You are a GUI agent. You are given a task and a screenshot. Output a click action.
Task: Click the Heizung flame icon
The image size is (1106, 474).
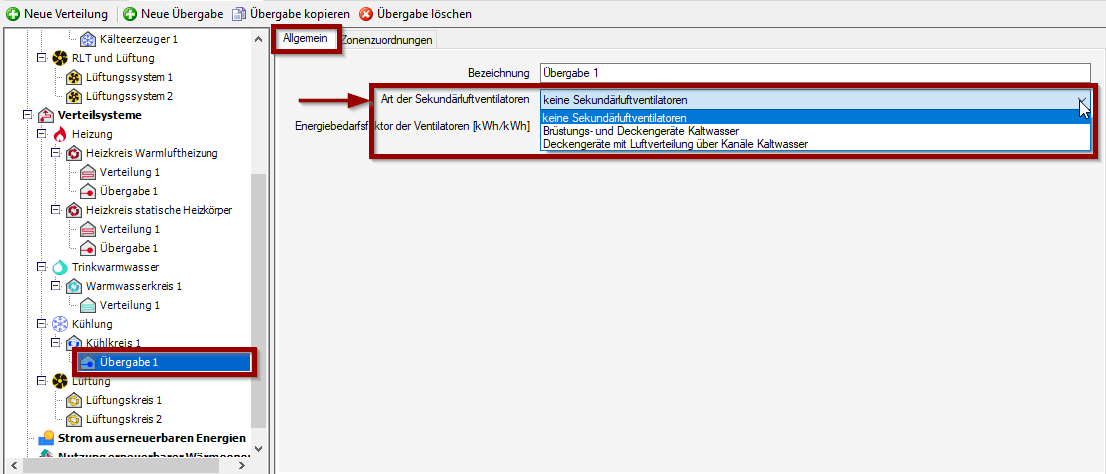point(59,134)
